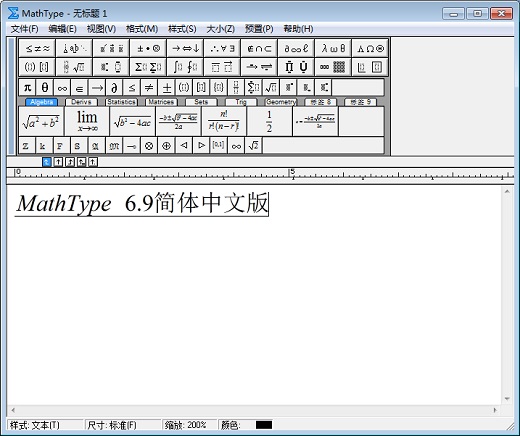Open the set theory symbols palette (∉∩⊂)

click(259, 49)
